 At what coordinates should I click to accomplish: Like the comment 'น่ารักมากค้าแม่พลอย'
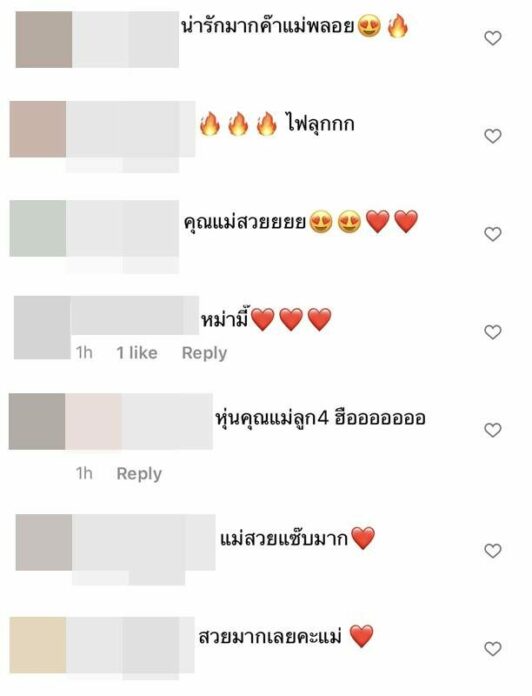click(x=493, y=38)
